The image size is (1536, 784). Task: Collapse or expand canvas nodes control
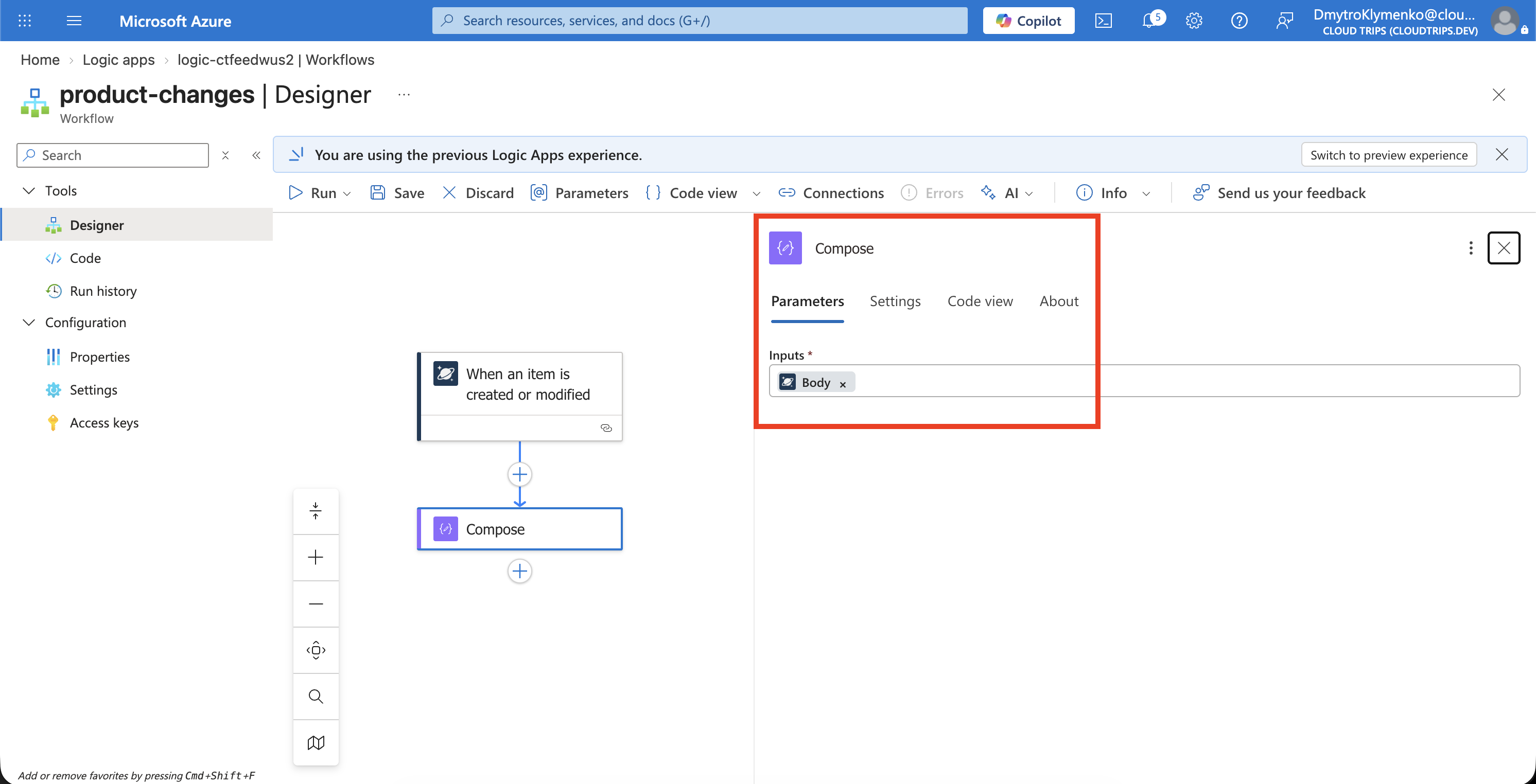[316, 510]
